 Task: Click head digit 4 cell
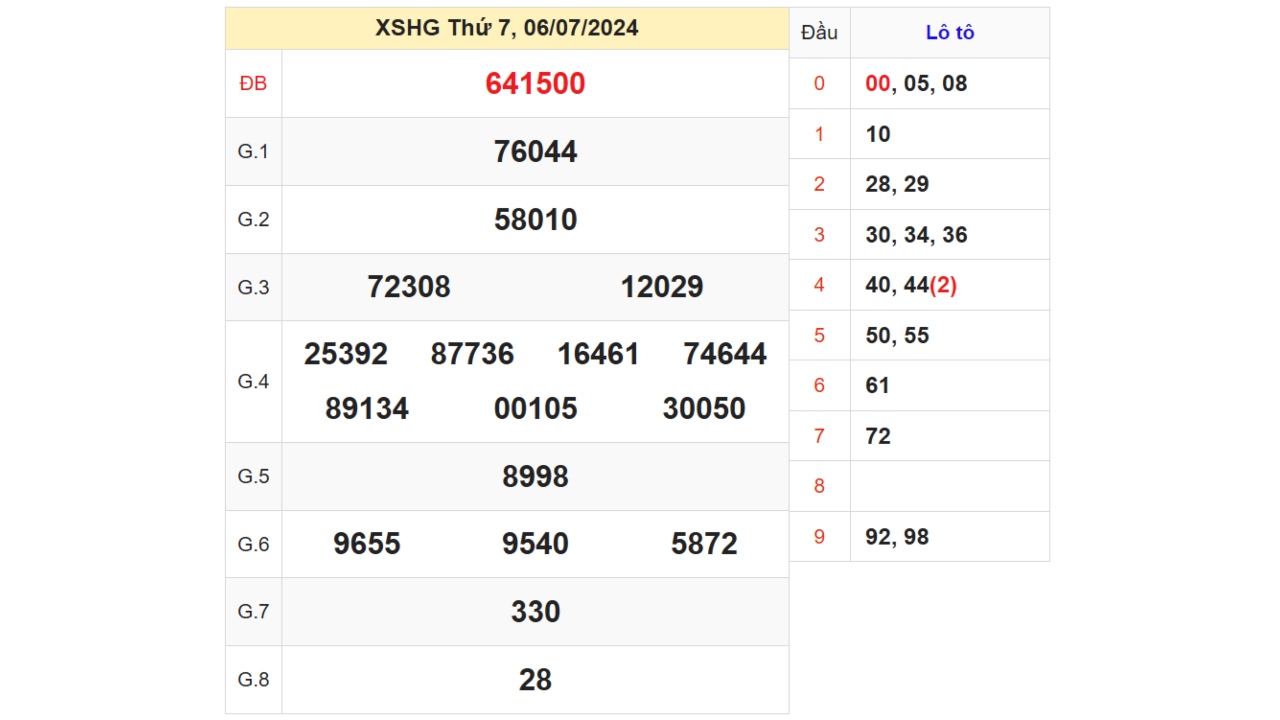[x=819, y=285]
